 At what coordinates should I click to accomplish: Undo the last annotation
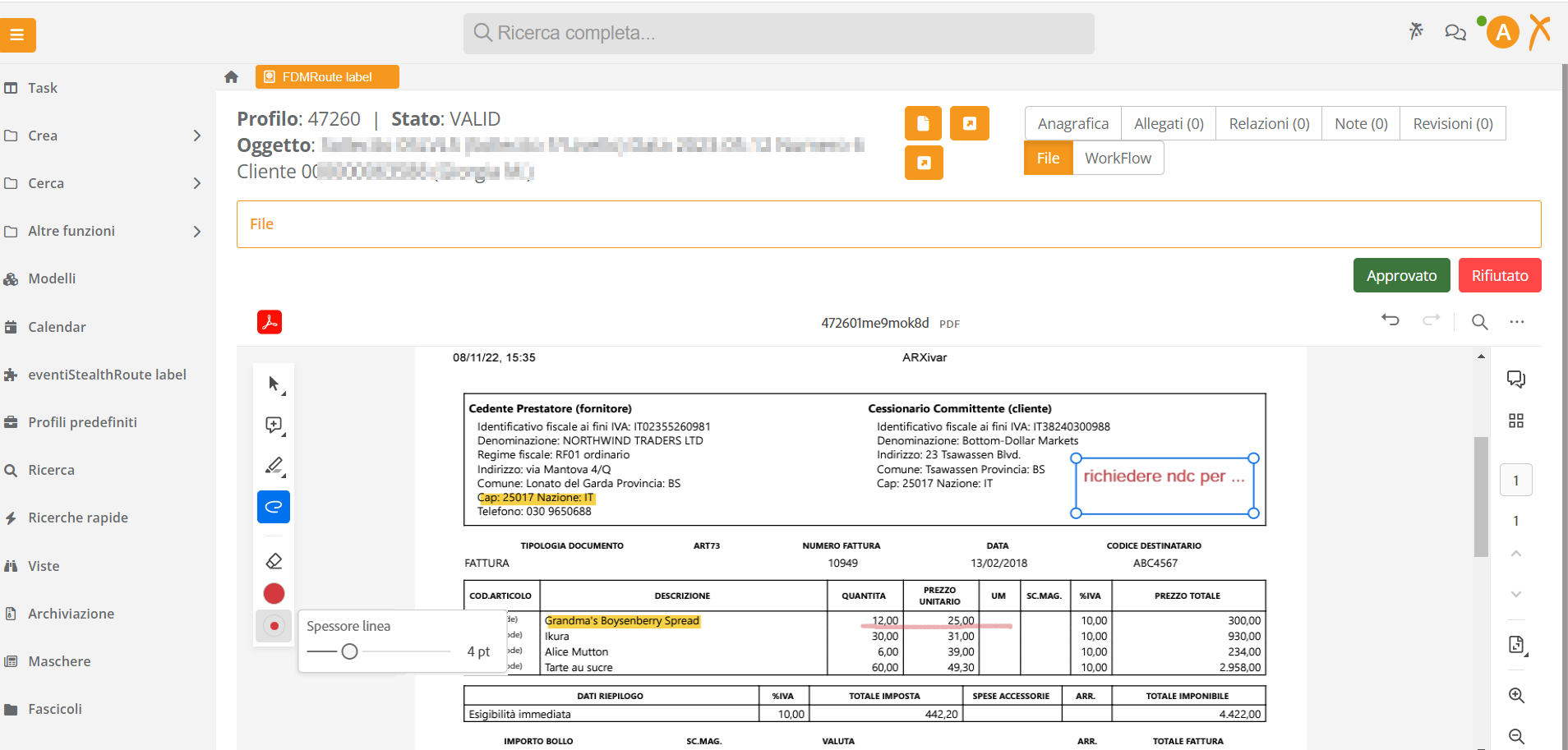coord(1390,320)
